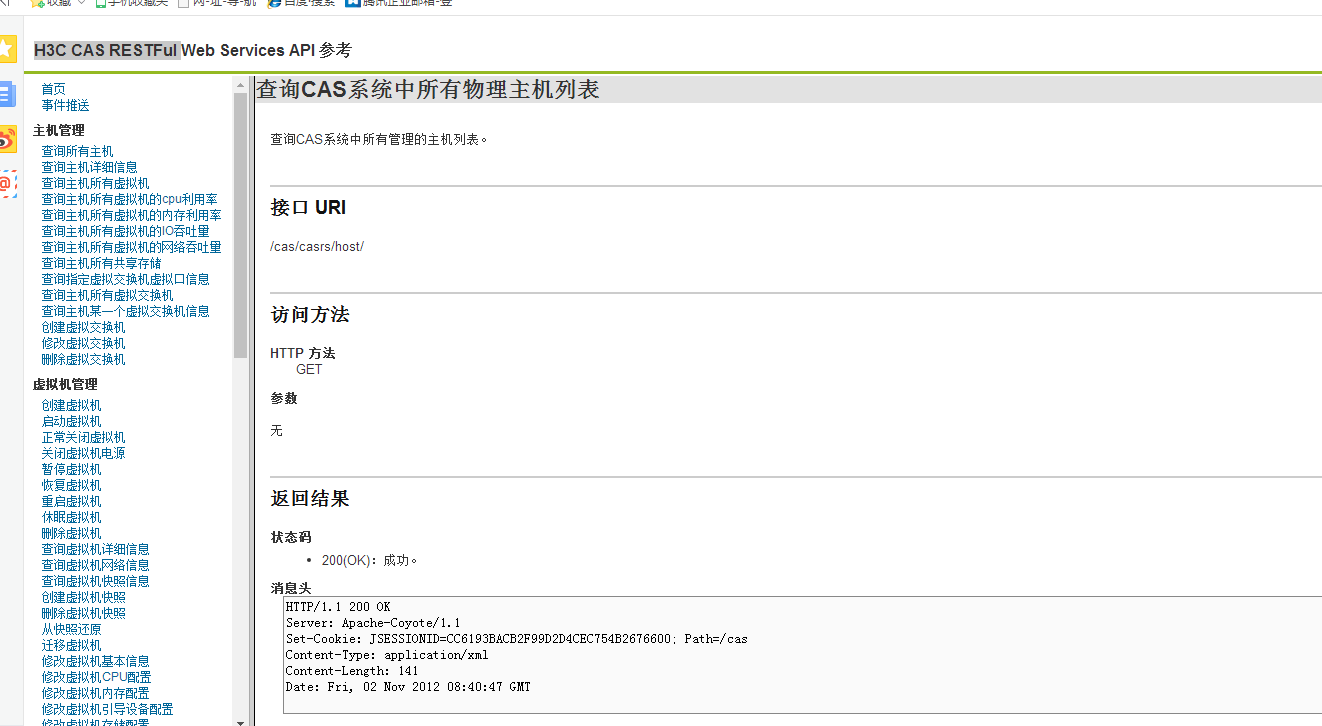Open the 查询主机所有虚拟交换机 link

[x=107, y=295]
